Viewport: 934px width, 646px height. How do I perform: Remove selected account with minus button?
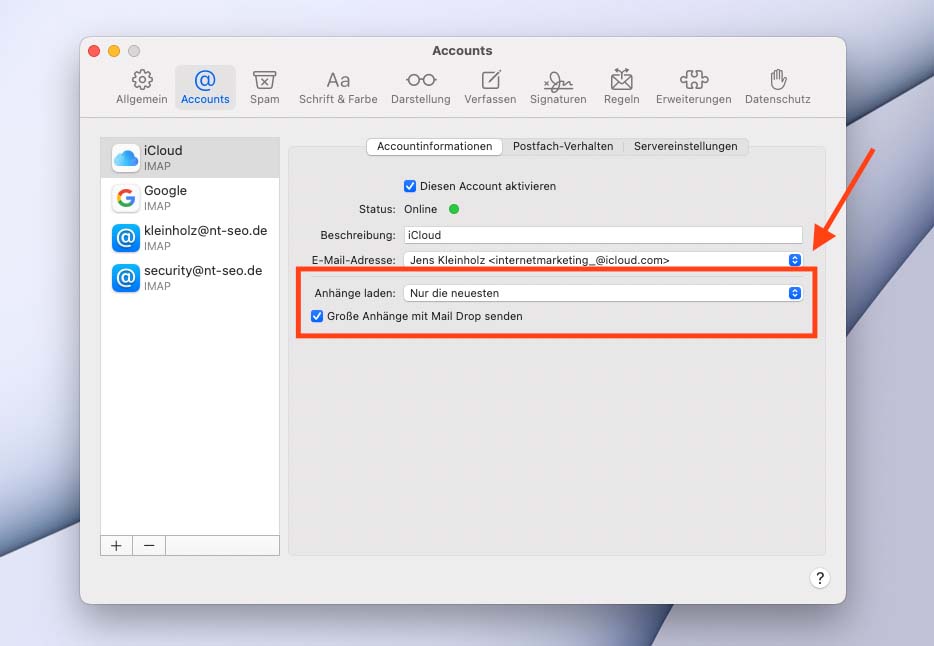click(x=149, y=545)
